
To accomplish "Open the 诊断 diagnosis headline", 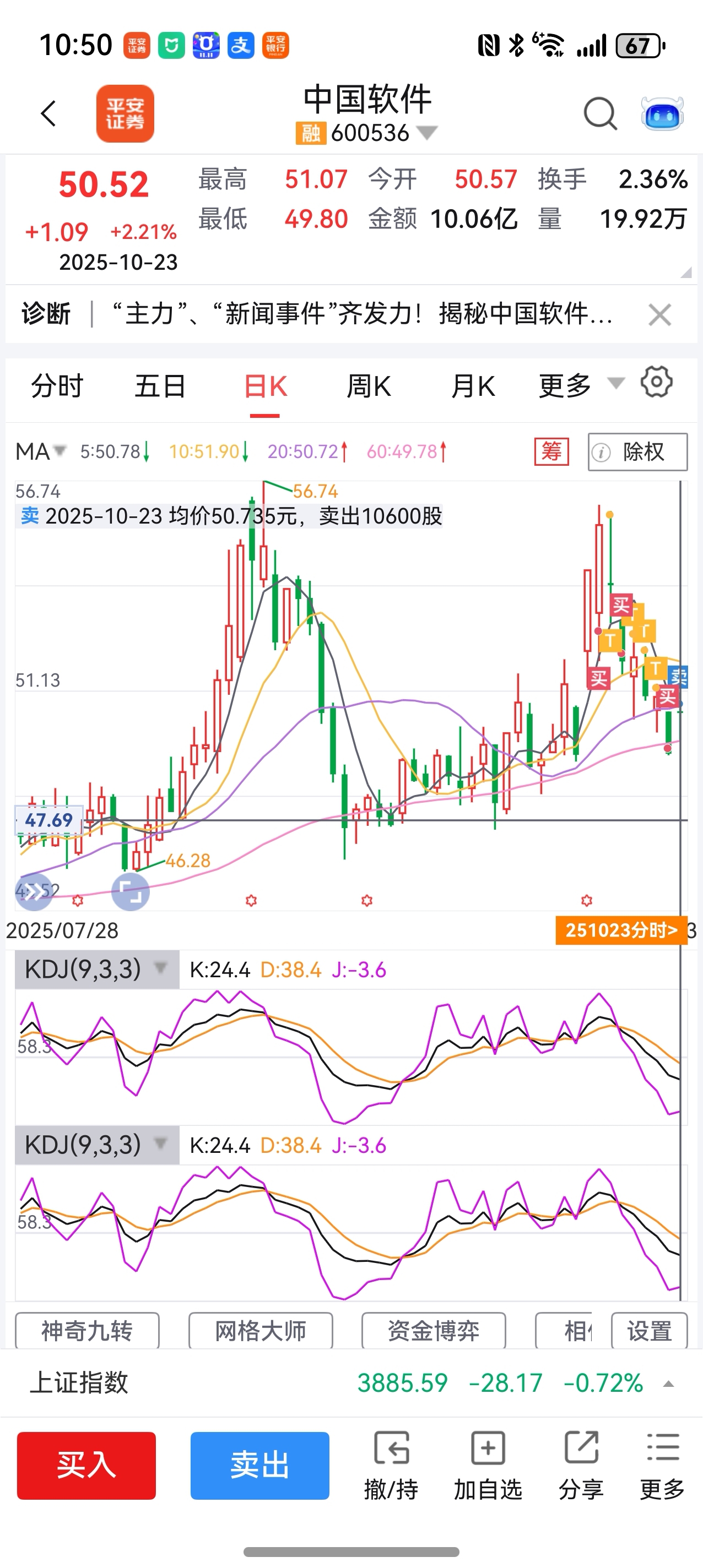I will click(x=363, y=314).
